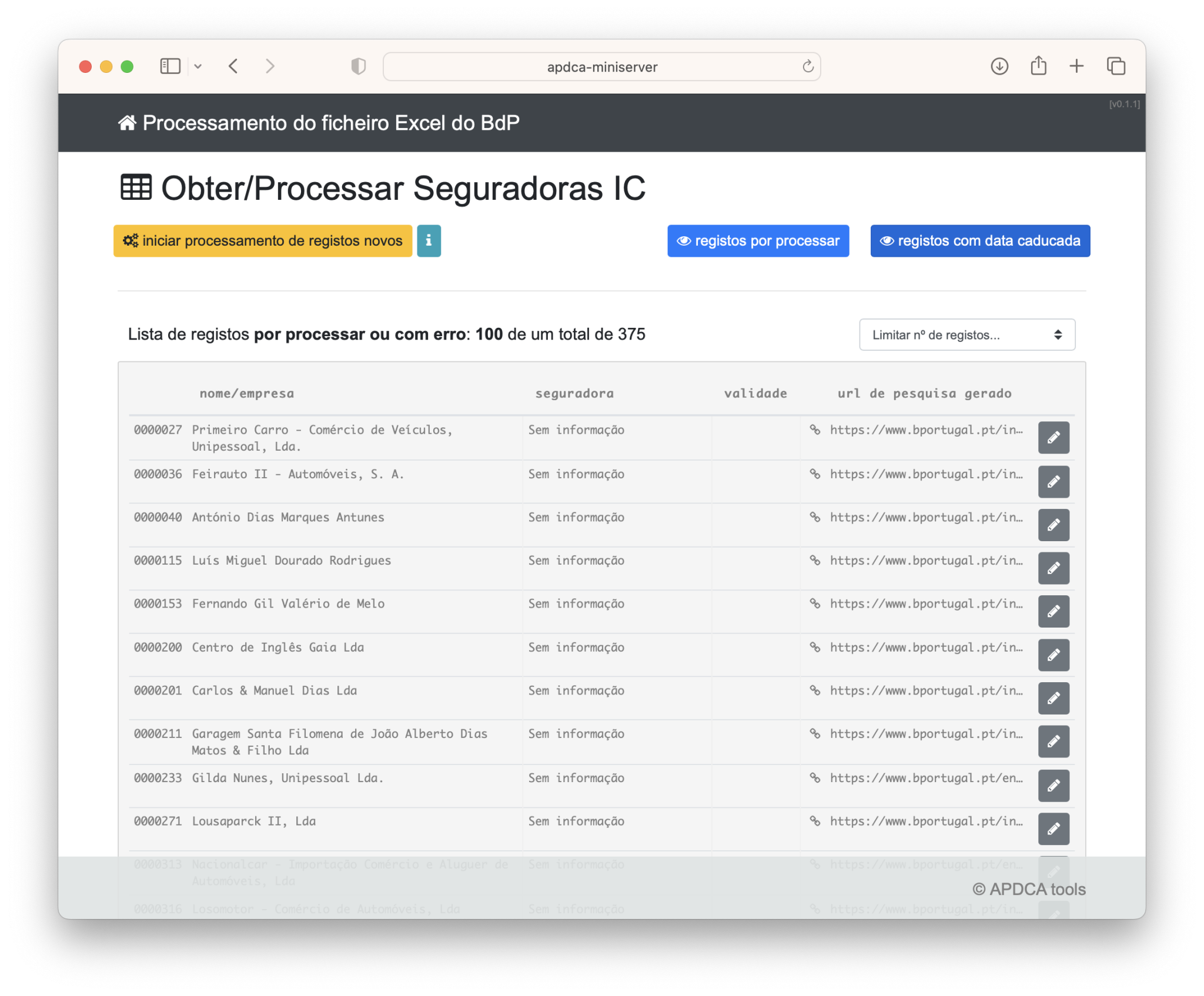
Task: Open the Safari tab overview
Action: click(1115, 66)
